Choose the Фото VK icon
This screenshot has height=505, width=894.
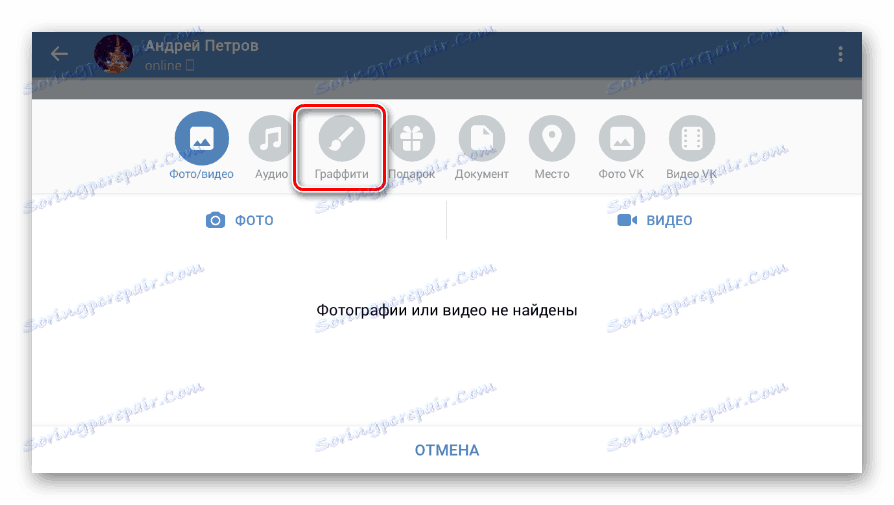(x=621, y=139)
